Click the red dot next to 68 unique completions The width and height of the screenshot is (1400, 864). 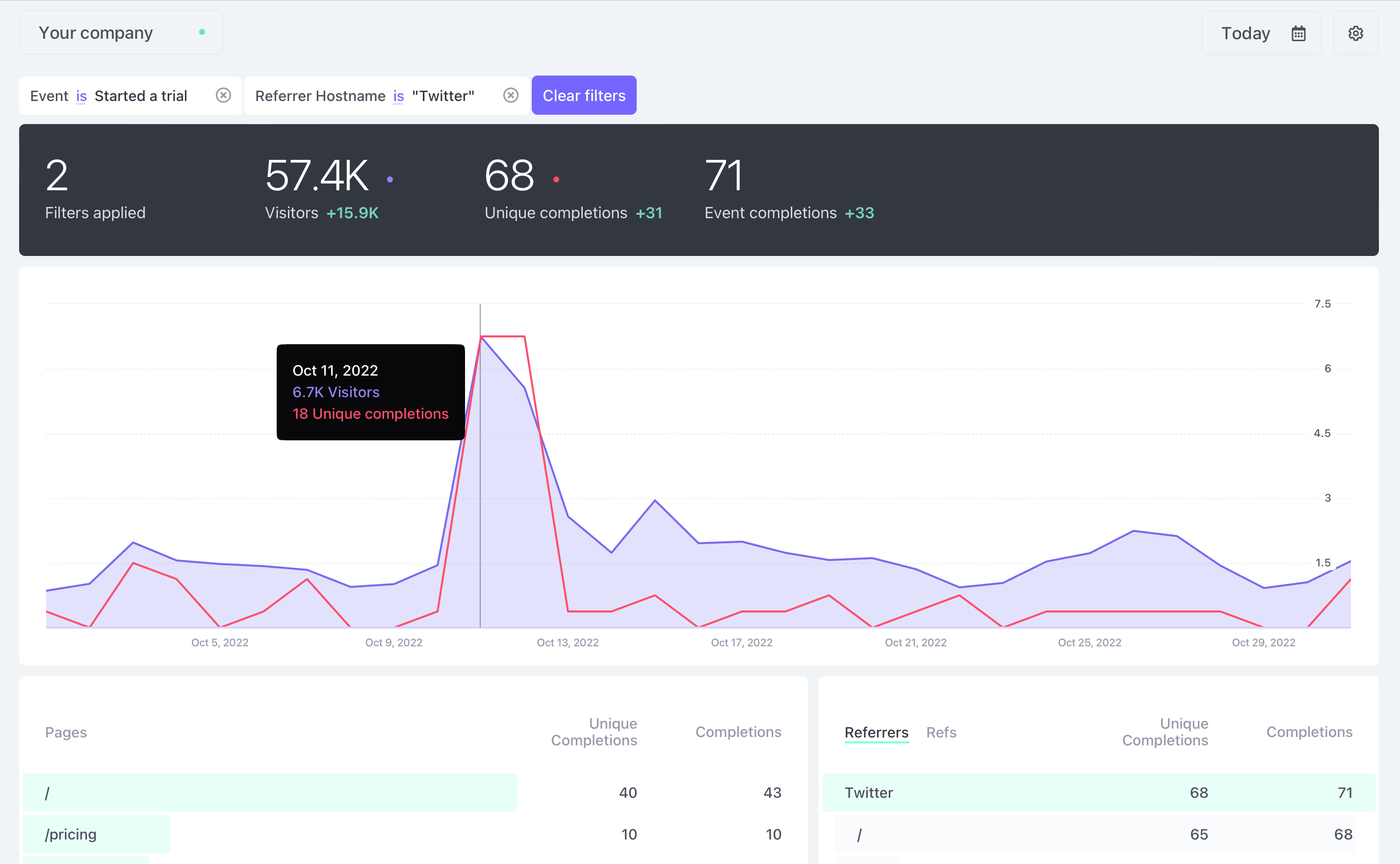[556, 178]
